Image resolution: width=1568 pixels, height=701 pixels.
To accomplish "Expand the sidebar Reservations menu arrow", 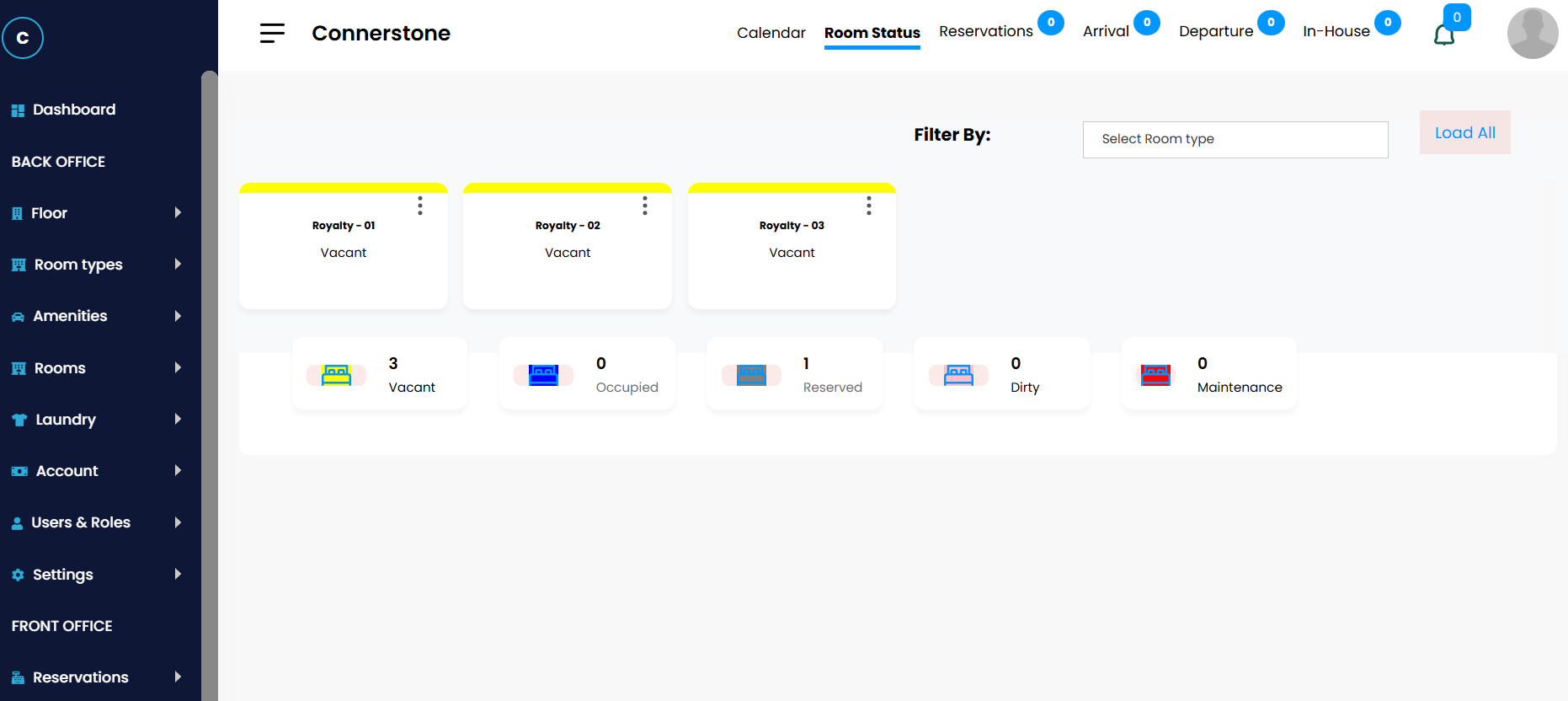I will click(x=178, y=677).
